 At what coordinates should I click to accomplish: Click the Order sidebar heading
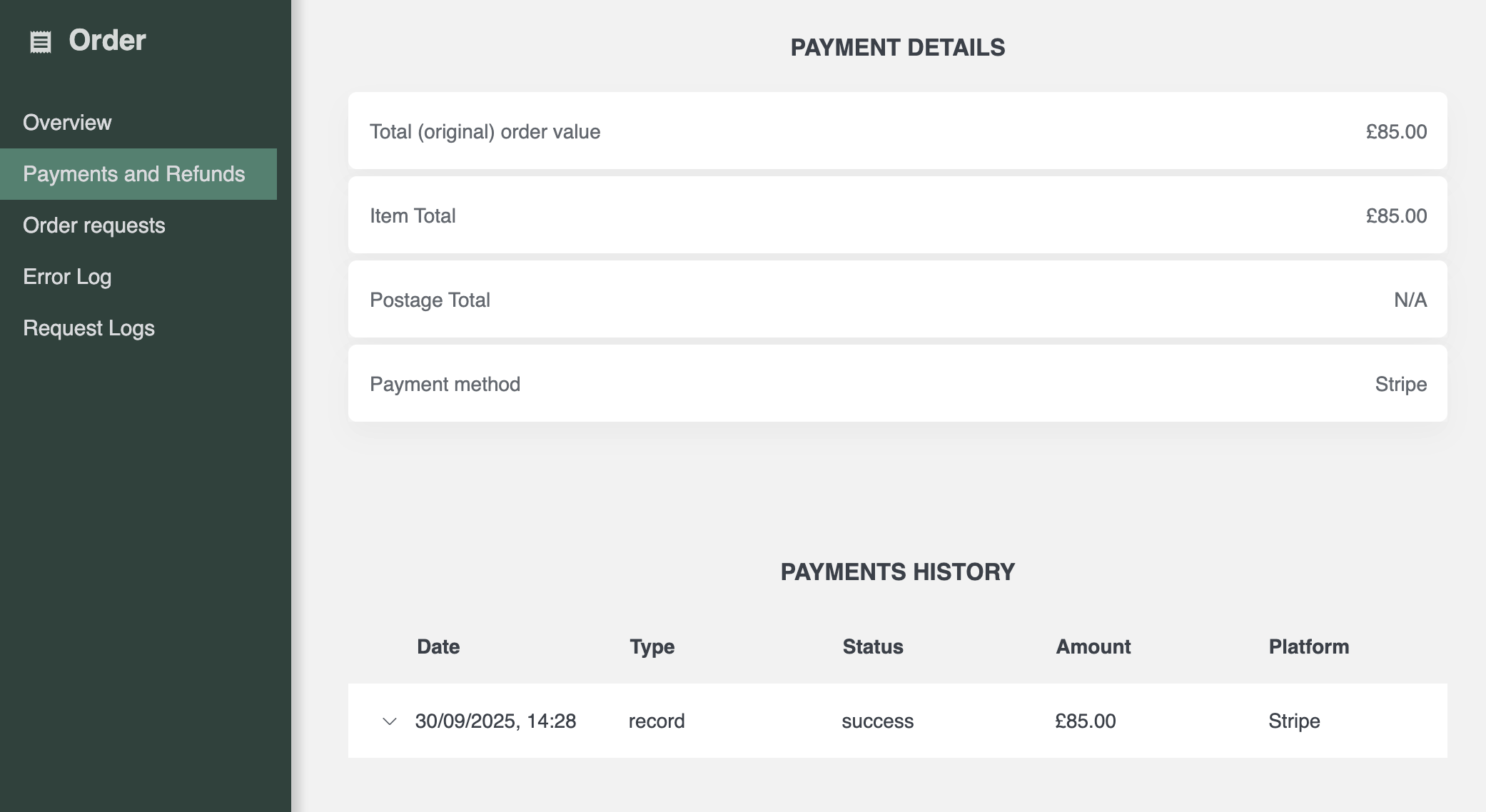click(x=107, y=41)
